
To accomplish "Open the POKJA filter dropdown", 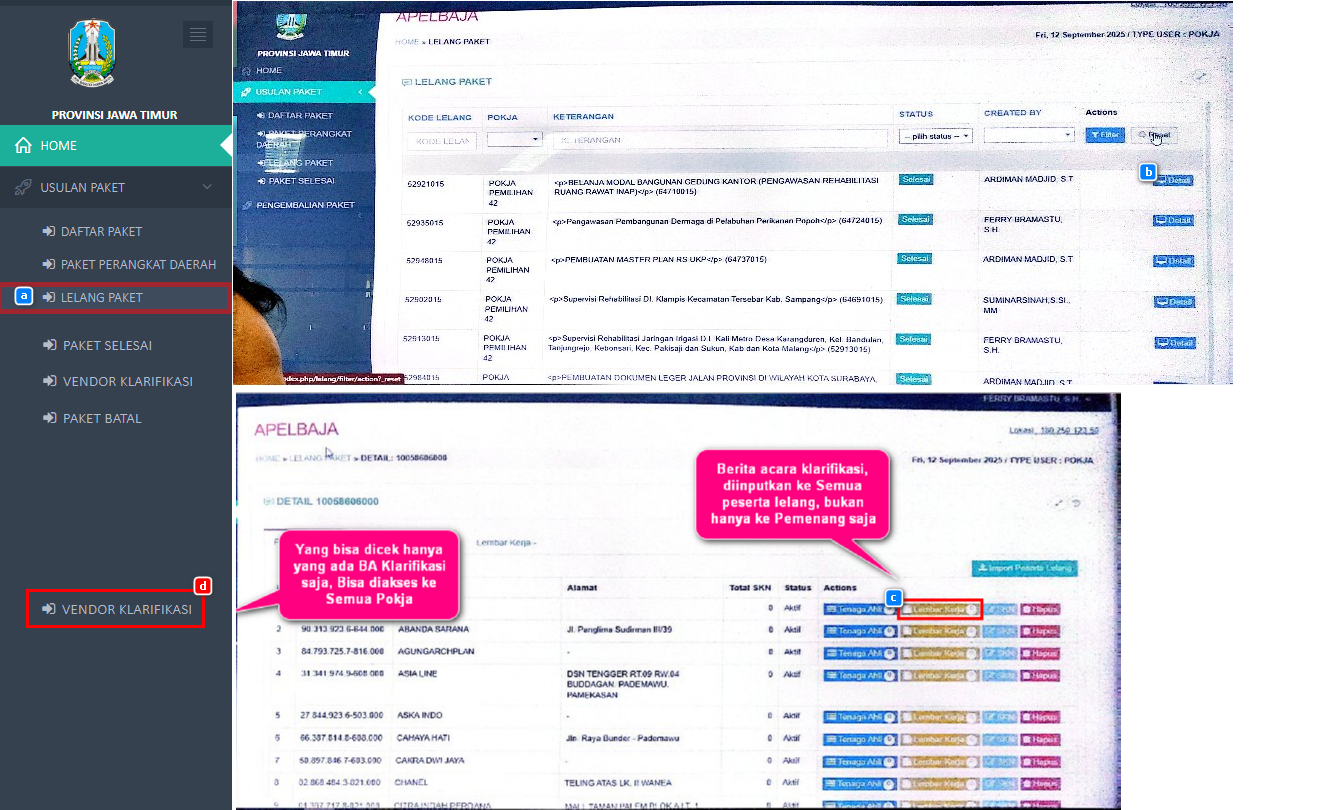I will point(515,139).
